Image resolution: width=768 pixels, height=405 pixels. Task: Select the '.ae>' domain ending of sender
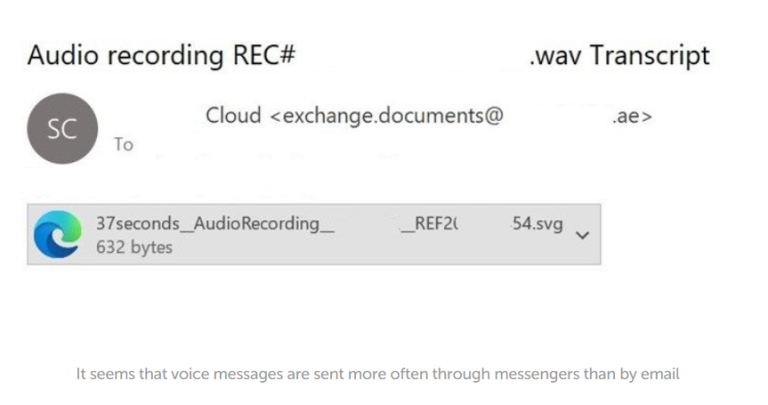click(632, 117)
